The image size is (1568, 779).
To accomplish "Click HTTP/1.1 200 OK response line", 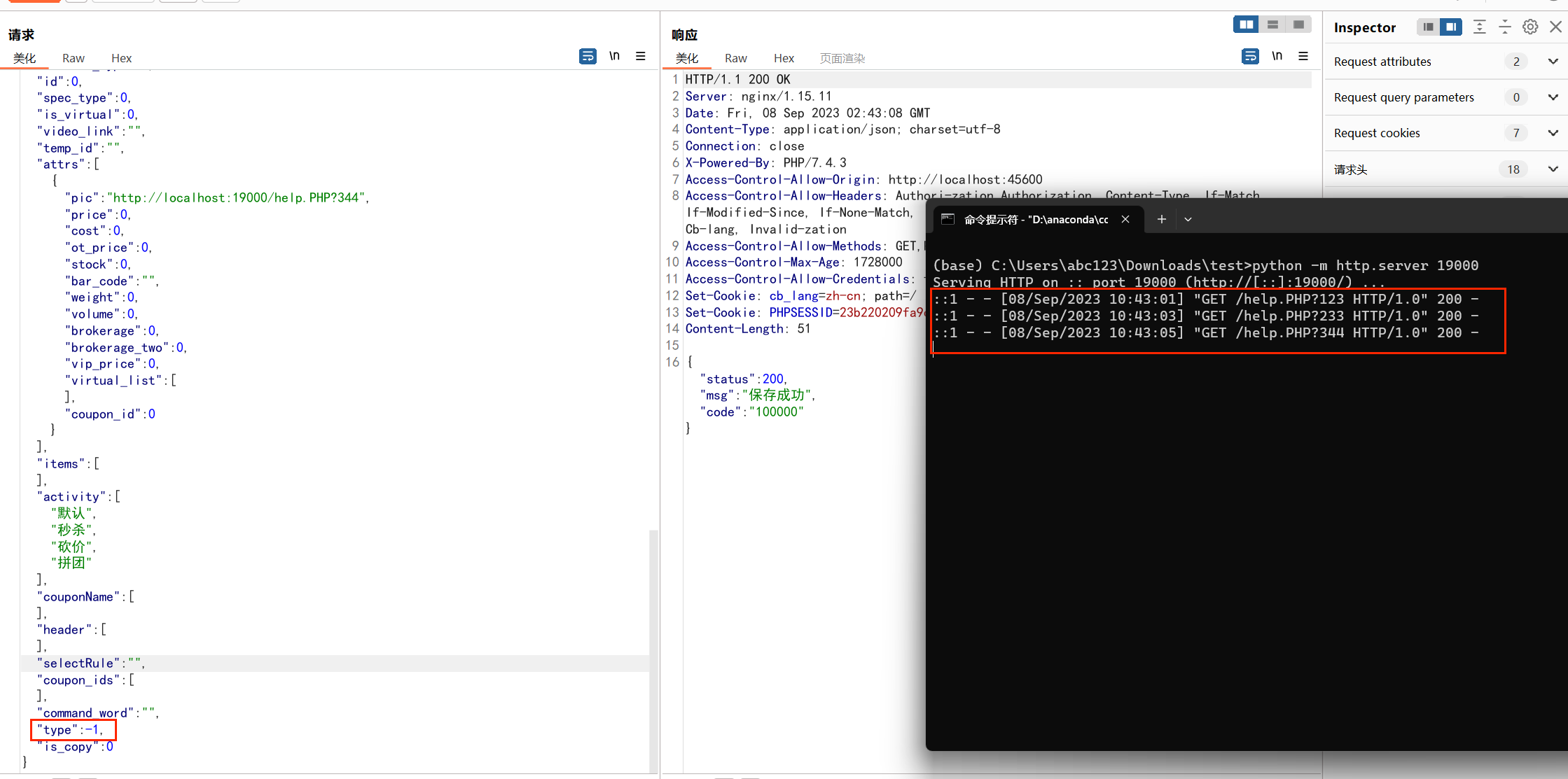I will coord(737,80).
